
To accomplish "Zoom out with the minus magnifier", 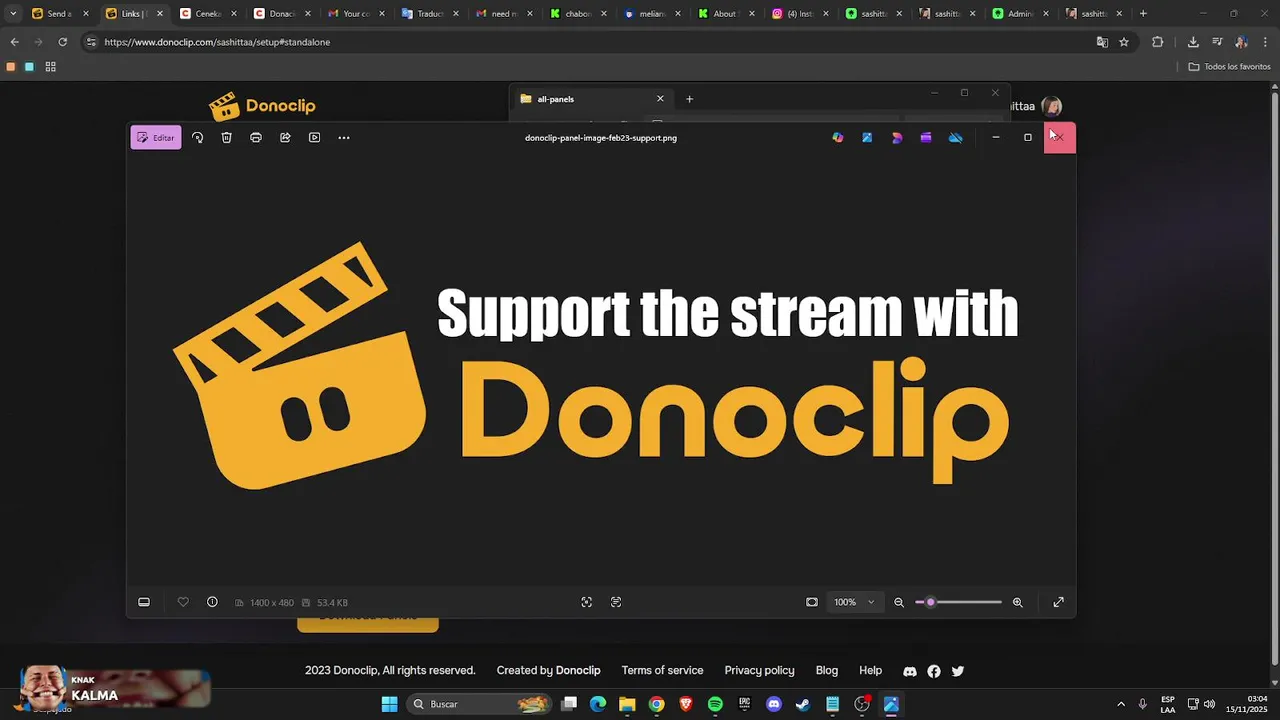I will (x=899, y=602).
